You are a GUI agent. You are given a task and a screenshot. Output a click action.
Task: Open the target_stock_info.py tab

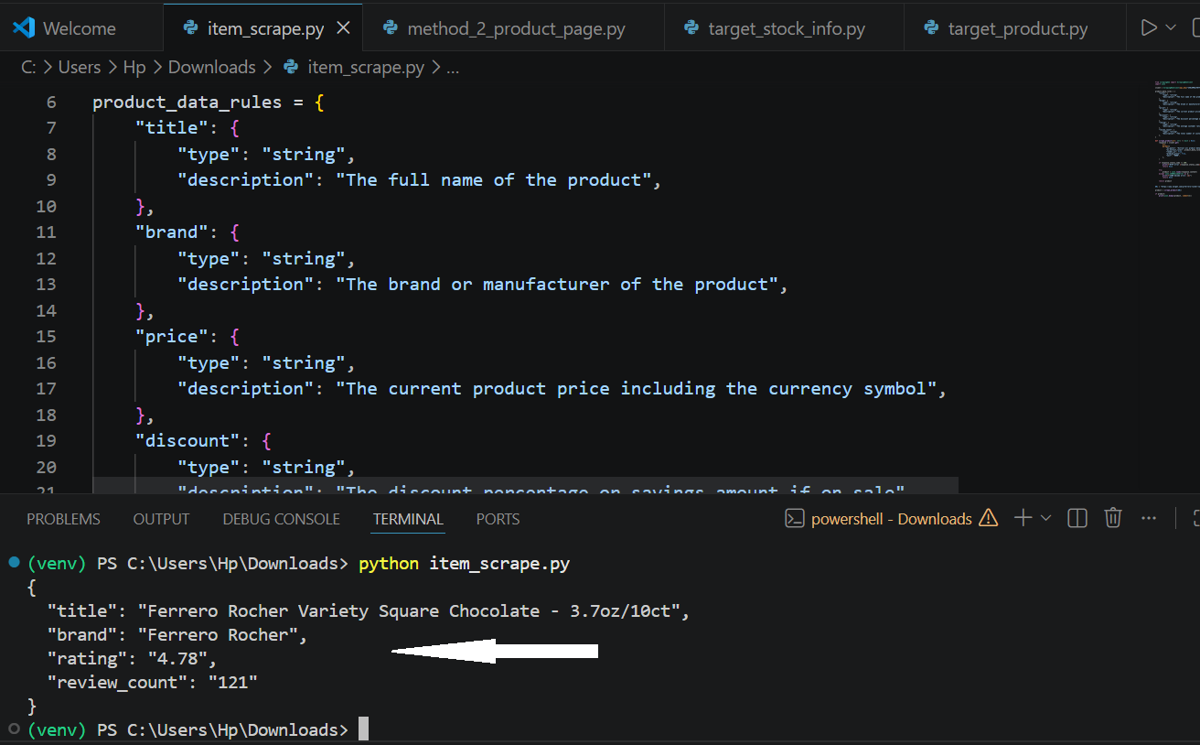[x=784, y=29]
